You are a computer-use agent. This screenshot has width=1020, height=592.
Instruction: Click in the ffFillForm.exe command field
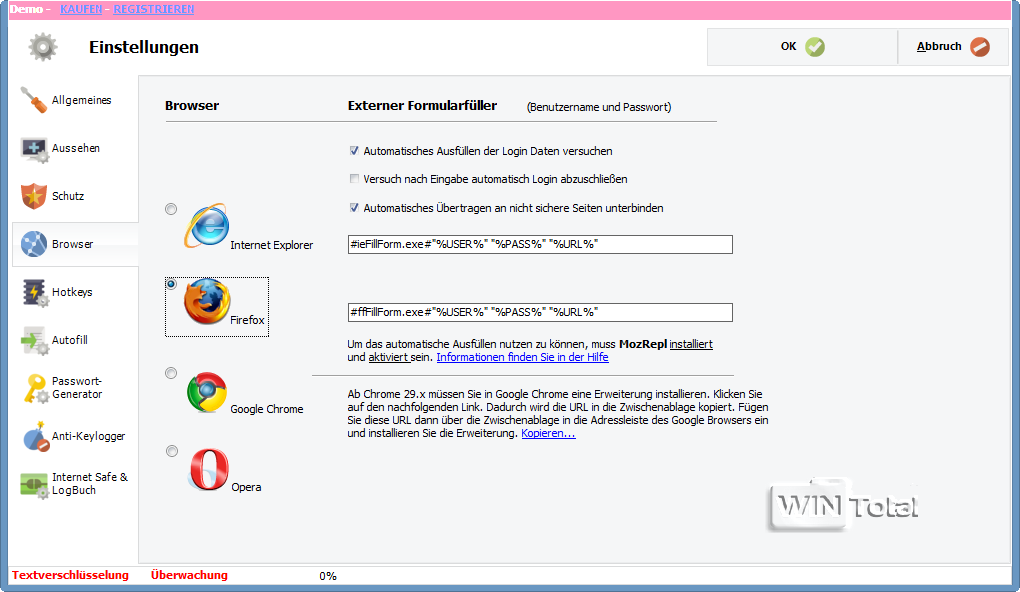[x=540, y=312]
